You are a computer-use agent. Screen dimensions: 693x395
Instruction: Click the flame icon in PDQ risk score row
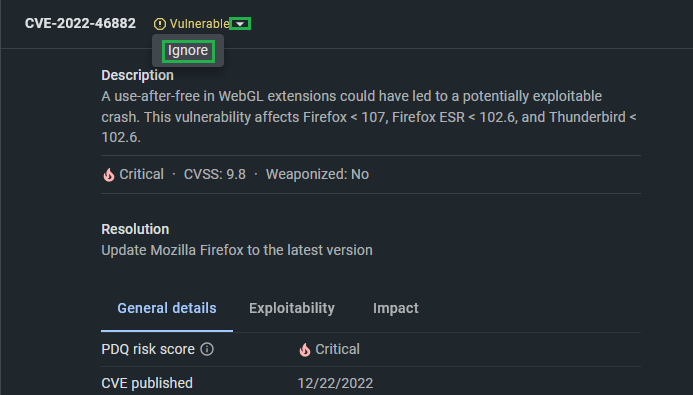tap(305, 349)
